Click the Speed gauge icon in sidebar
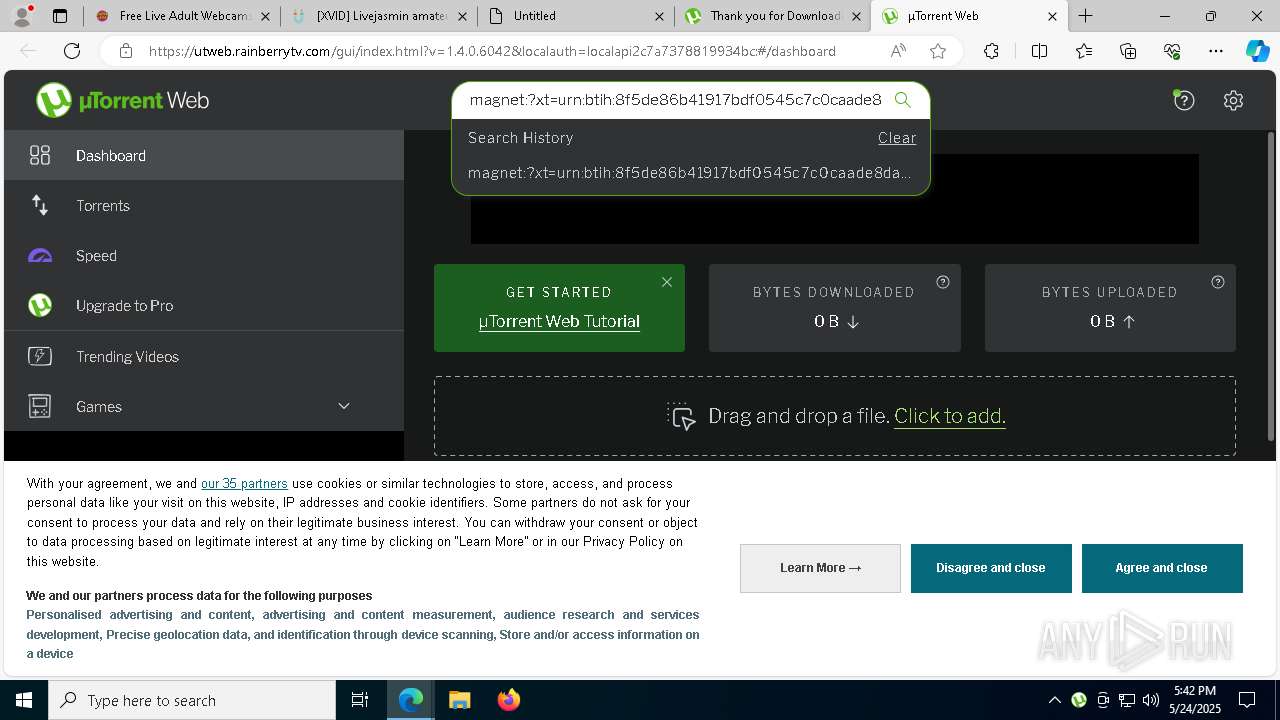 40,255
